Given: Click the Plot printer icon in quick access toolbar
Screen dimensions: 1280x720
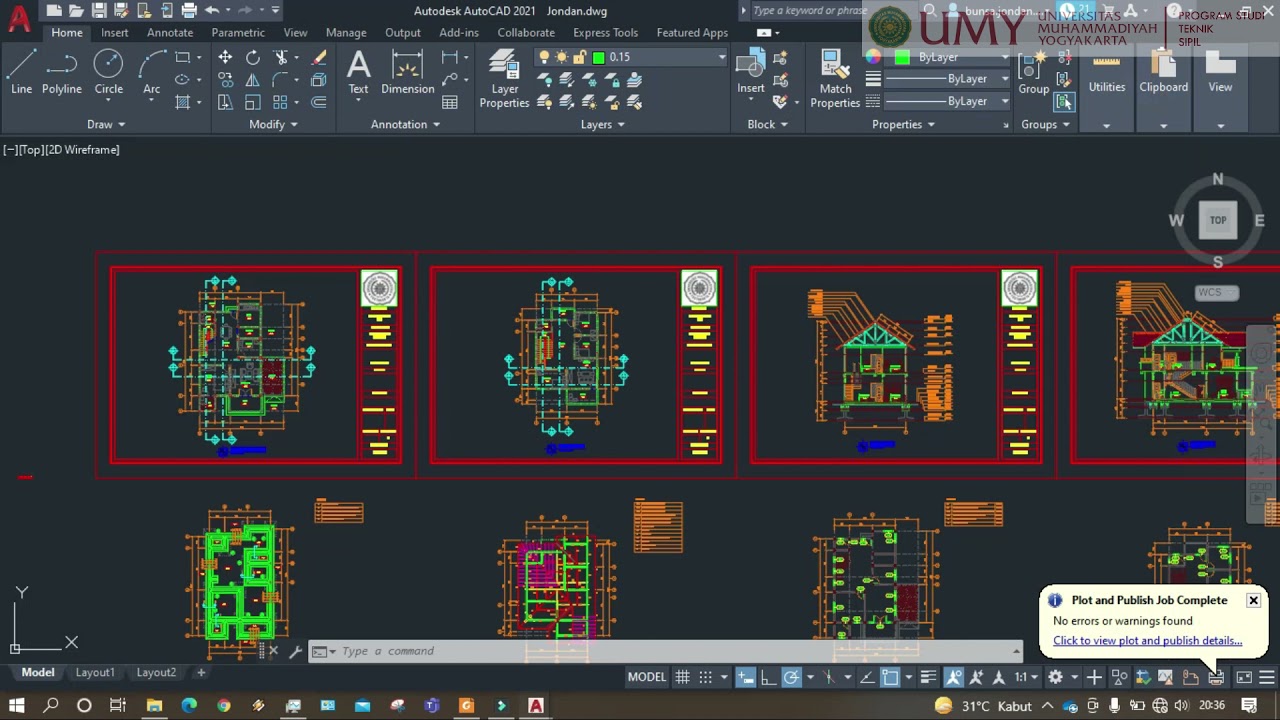Looking at the screenshot, I should point(189,10).
